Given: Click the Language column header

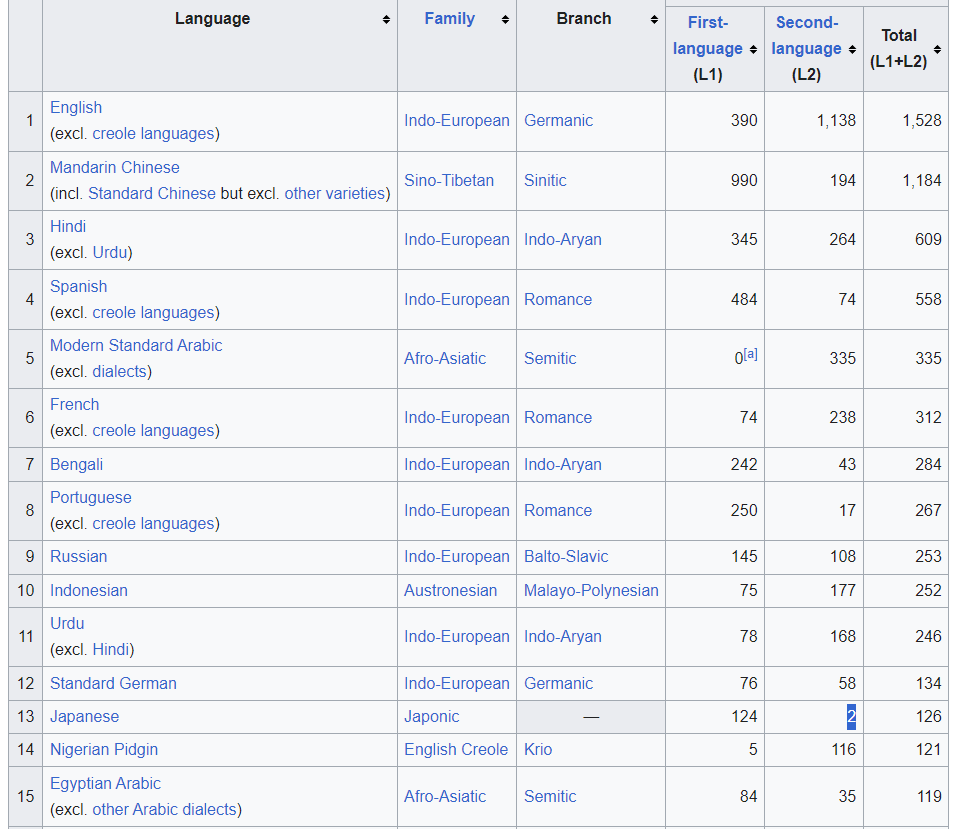Looking at the screenshot, I should pyautogui.click(x=212, y=19).
